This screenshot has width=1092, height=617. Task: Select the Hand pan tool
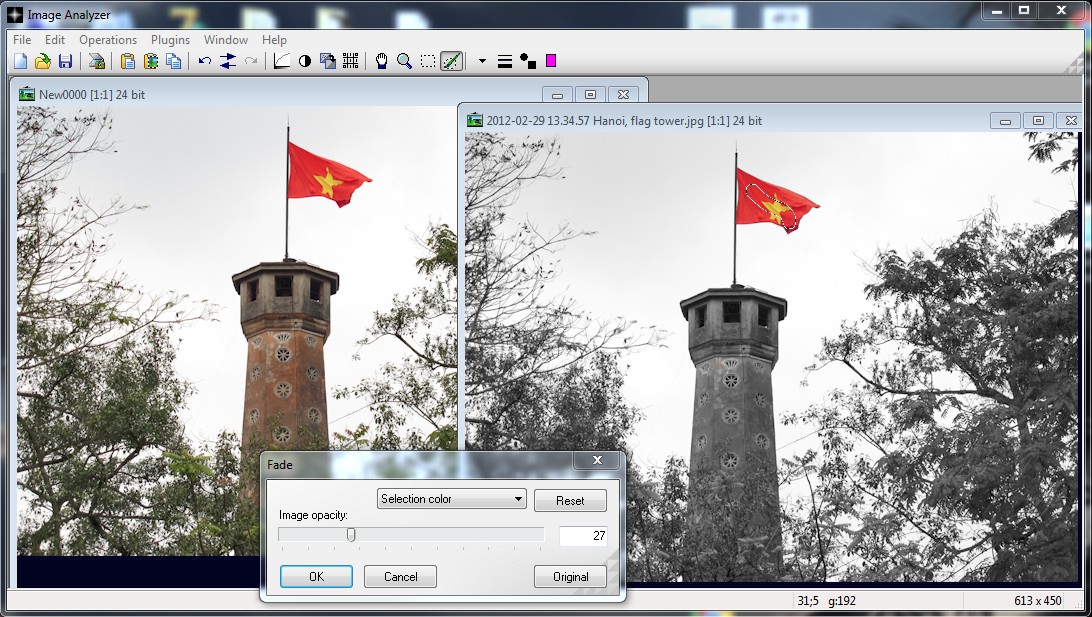[381, 61]
